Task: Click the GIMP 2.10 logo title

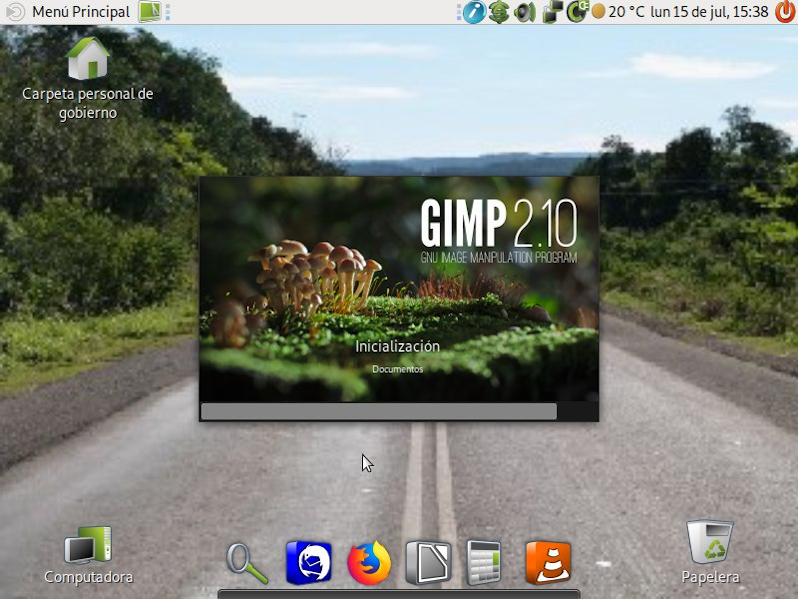Action: pos(499,223)
